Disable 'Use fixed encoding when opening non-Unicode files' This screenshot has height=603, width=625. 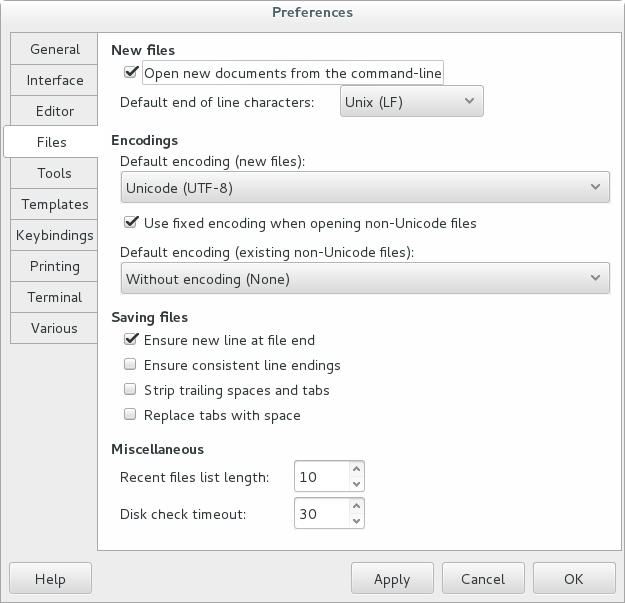[130, 223]
